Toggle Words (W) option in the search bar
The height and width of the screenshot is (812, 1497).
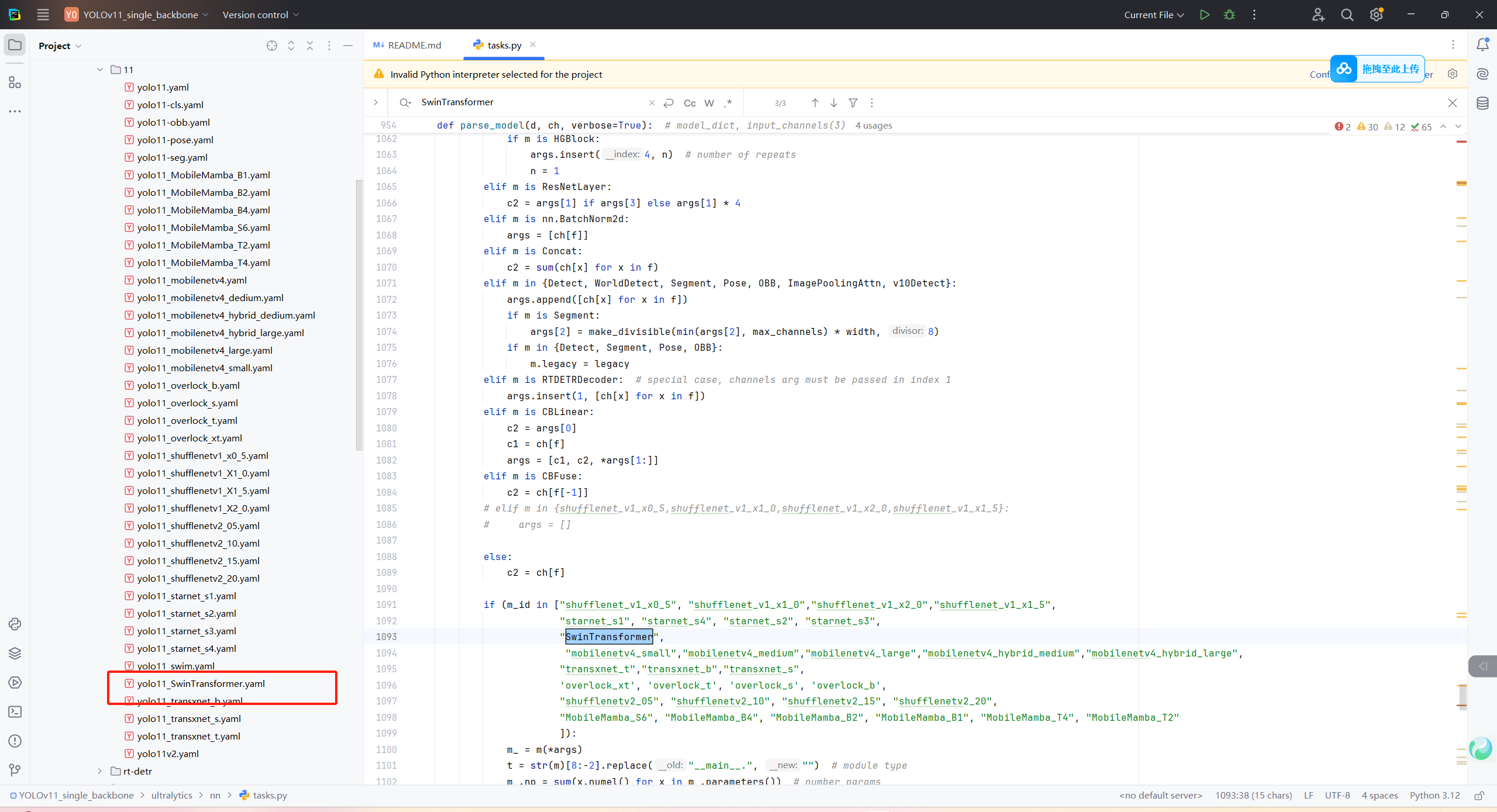[x=709, y=103]
